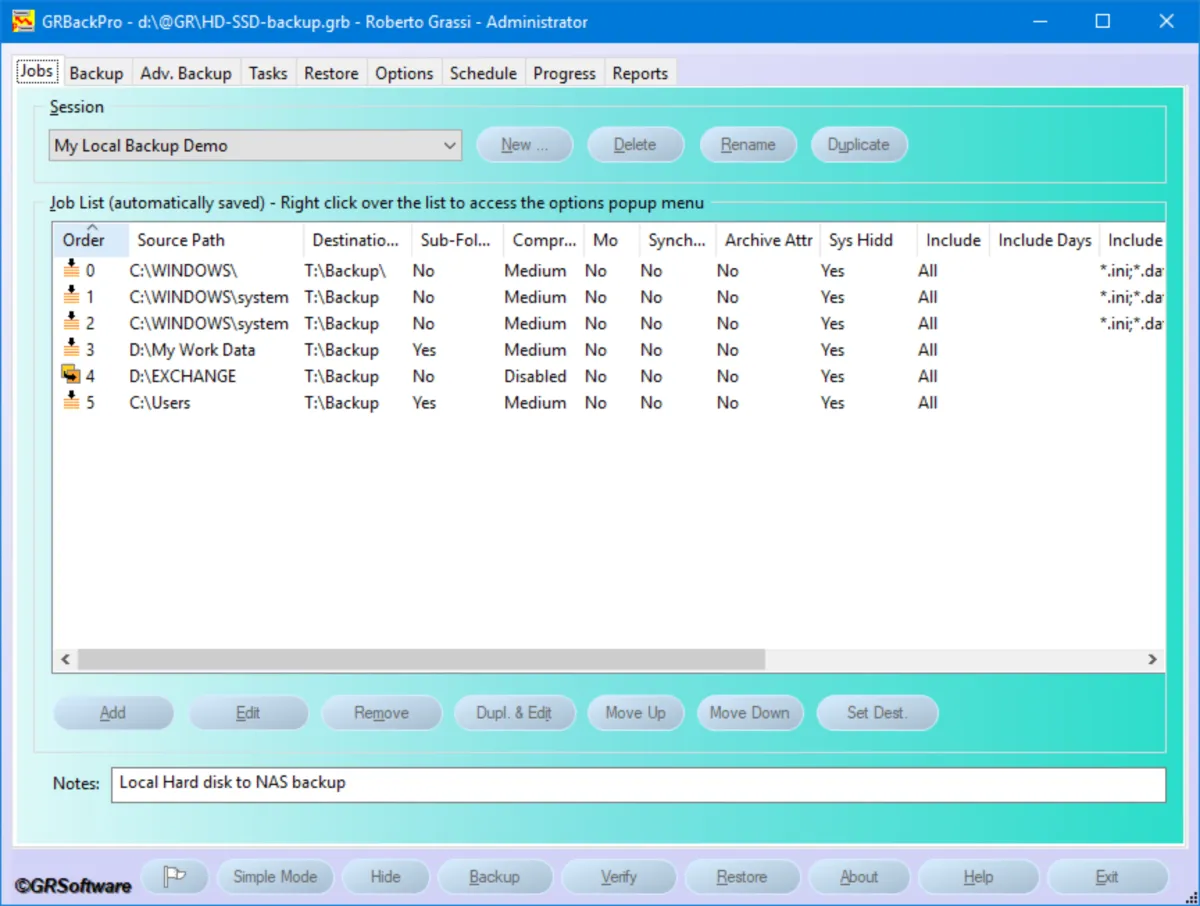1200x906 pixels.
Task: Click into the Notes text field
Action: [638, 784]
